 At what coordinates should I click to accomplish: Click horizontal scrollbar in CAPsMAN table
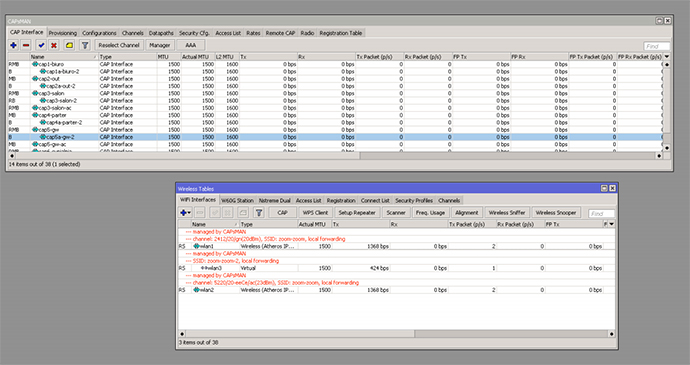pyautogui.click(x=335, y=155)
